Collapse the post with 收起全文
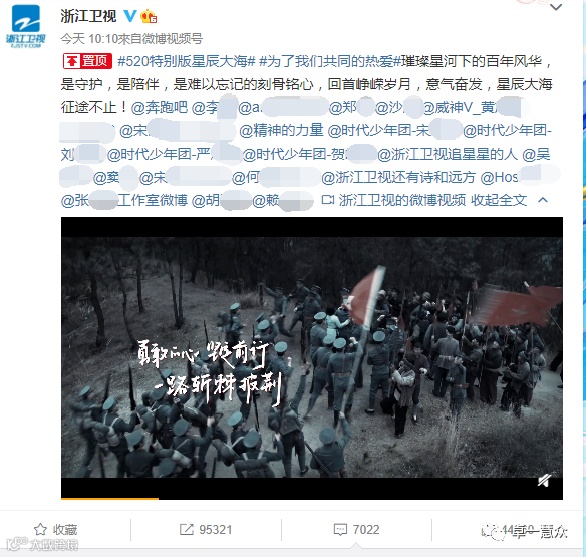Viewport: 586px width, 557px height. click(x=499, y=200)
